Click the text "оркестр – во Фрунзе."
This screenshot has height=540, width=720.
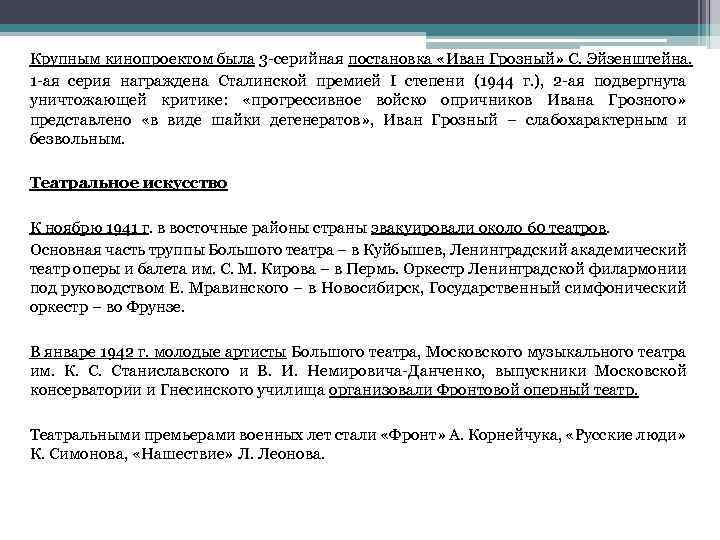[x=107, y=307]
